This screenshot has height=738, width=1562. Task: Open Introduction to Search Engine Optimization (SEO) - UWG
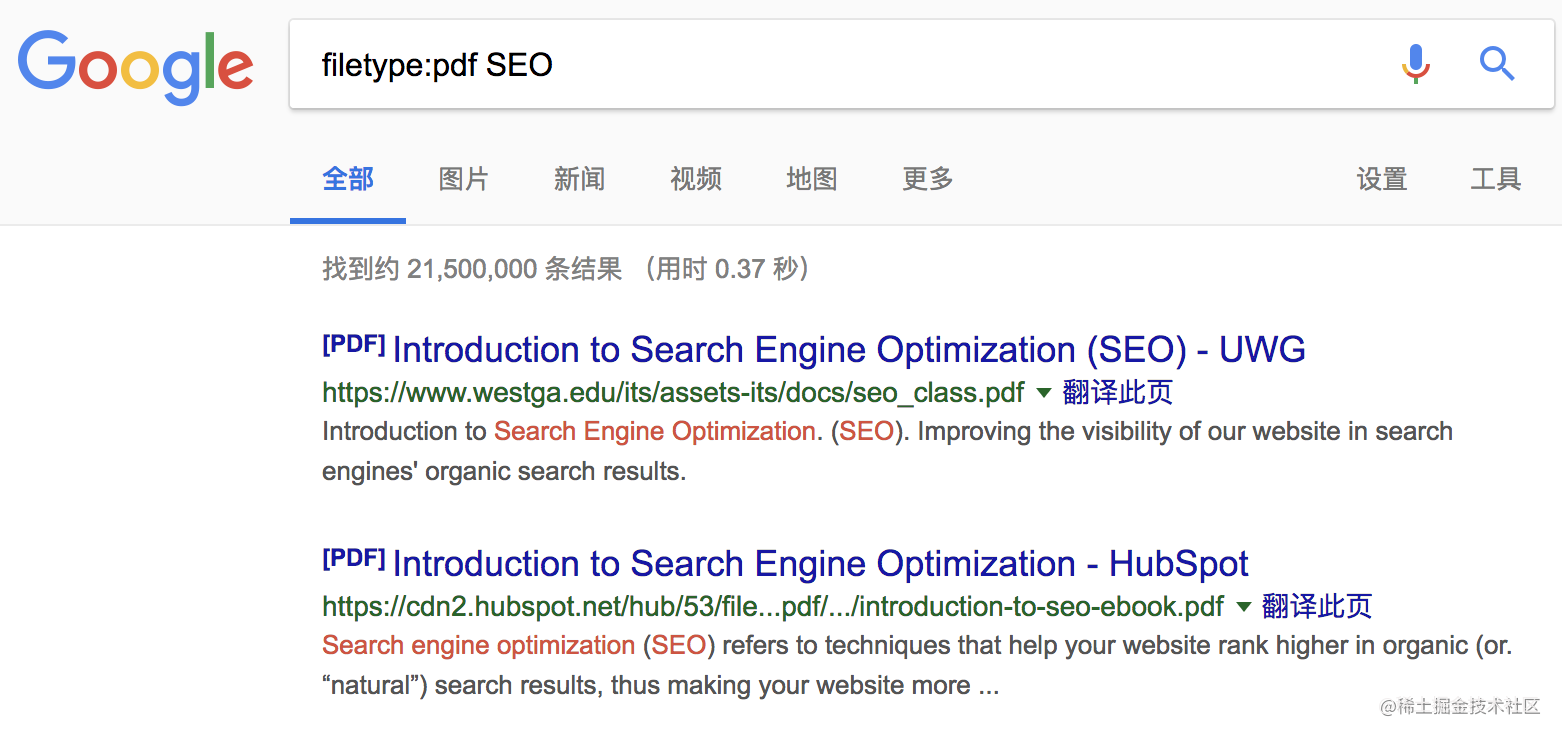point(849,350)
